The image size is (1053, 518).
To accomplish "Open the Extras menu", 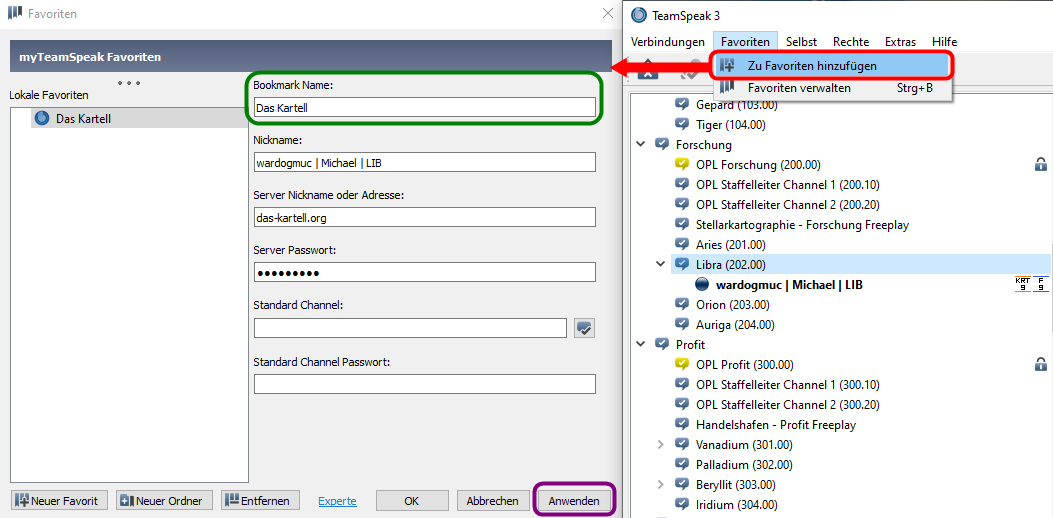I will tap(900, 42).
